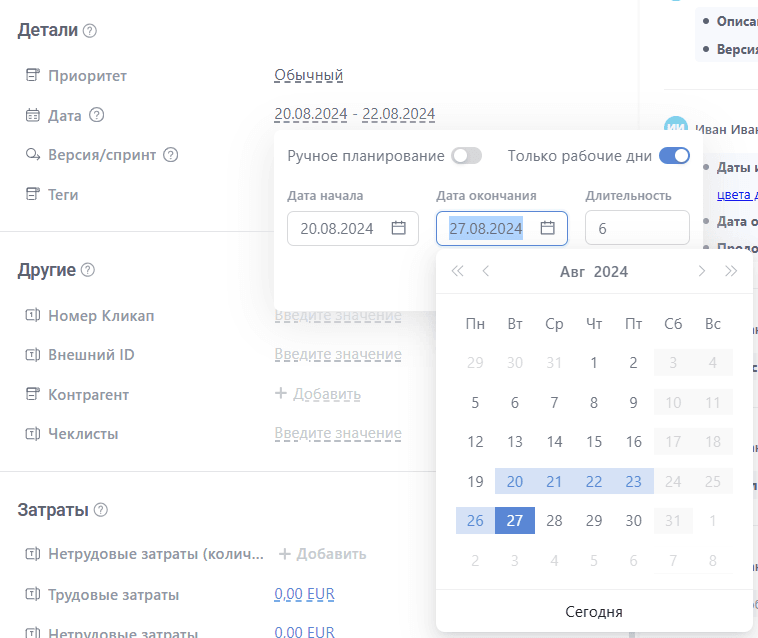Click the help icon beside Затраты heading

100,510
